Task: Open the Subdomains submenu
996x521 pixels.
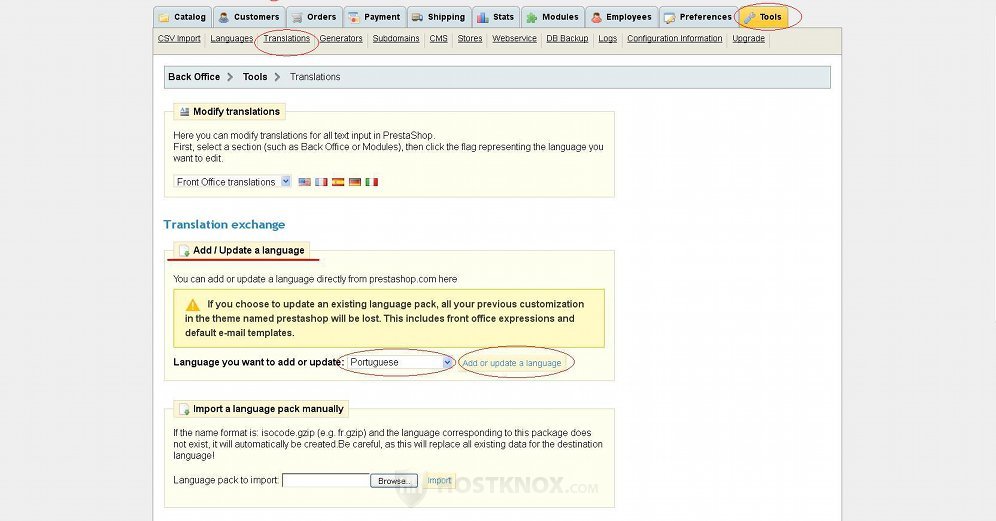Action: pos(396,39)
